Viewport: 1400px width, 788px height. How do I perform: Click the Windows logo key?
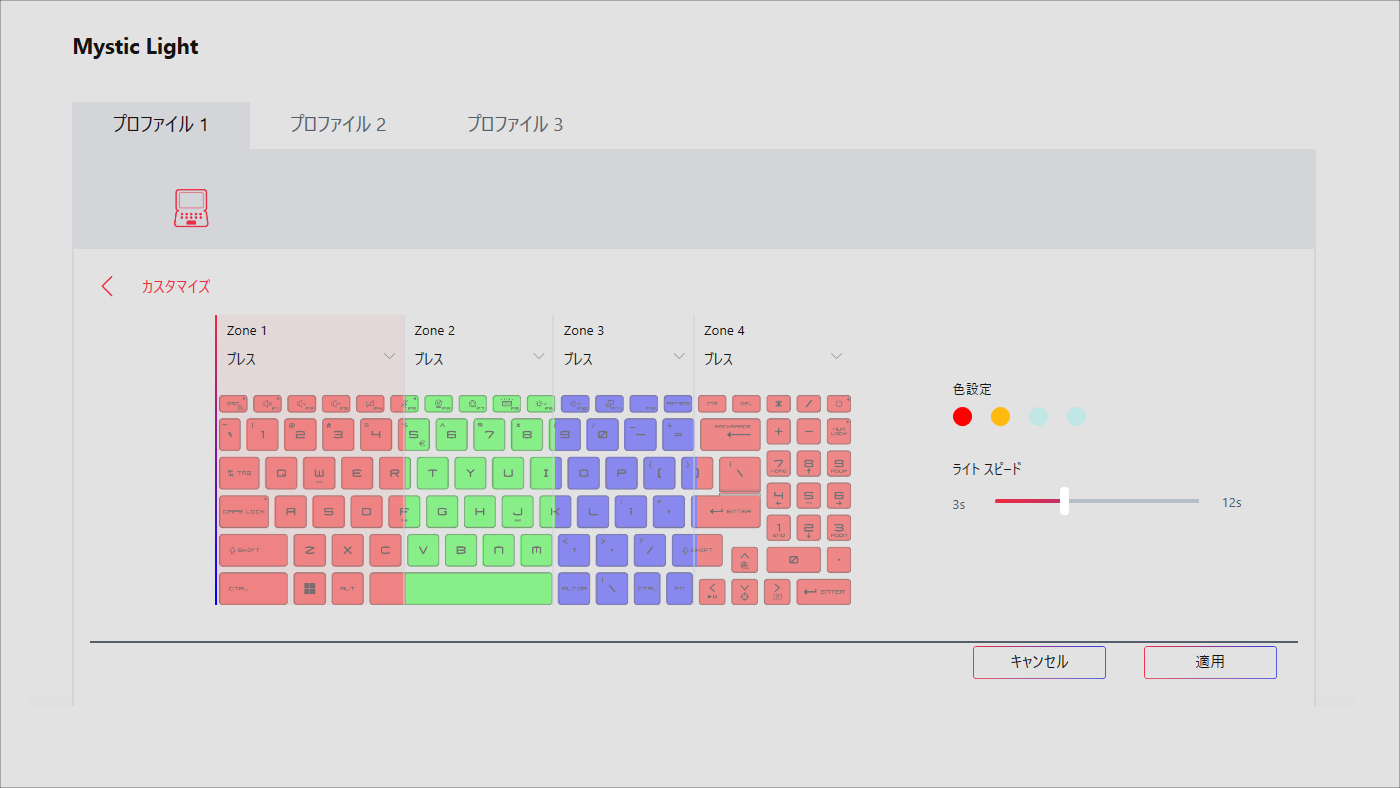[x=310, y=589]
